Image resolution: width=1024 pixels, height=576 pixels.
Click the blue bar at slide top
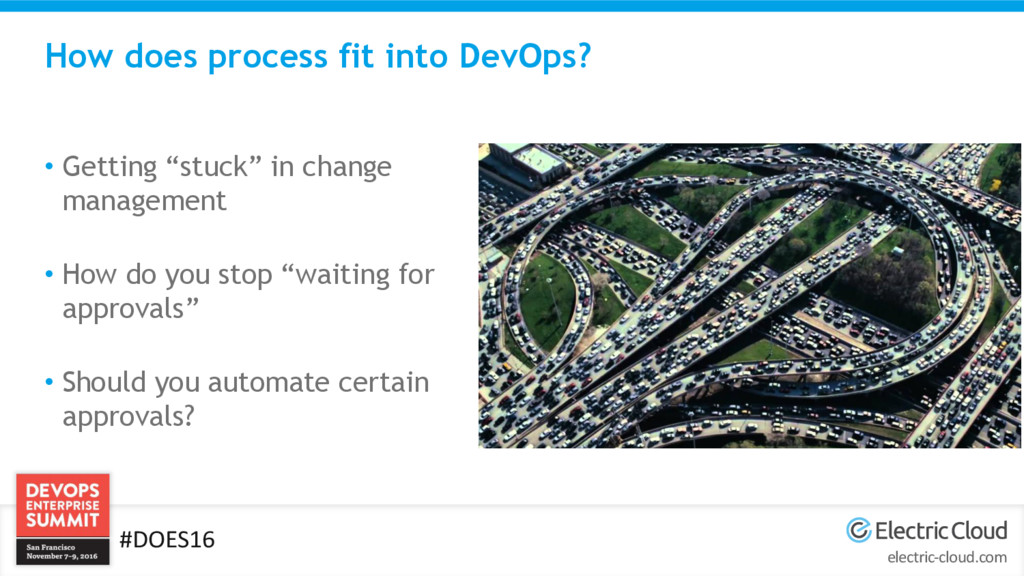pyautogui.click(x=512, y=5)
